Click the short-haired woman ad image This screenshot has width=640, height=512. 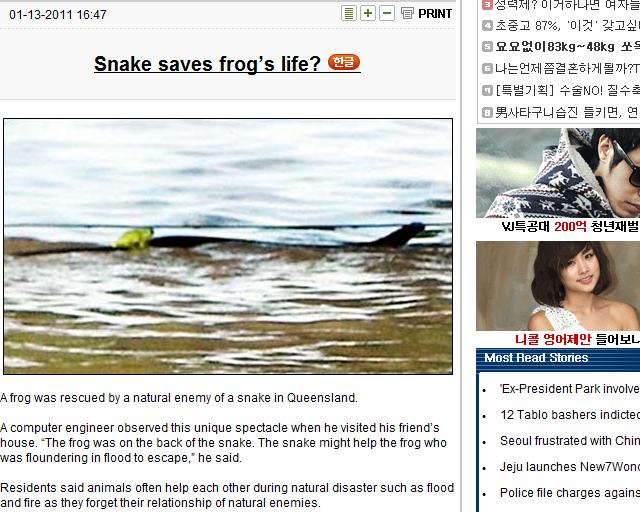(x=558, y=286)
